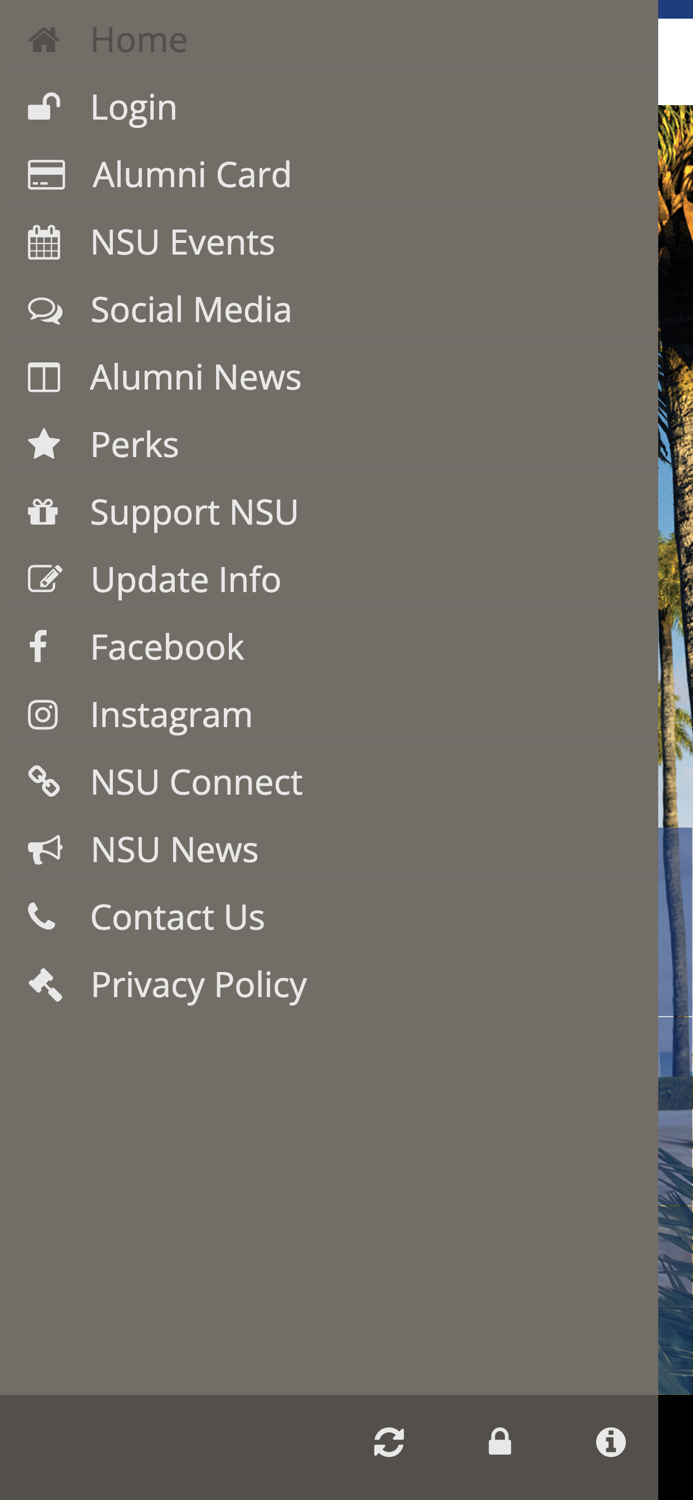Image resolution: width=693 pixels, height=1500 pixels.
Task: Select Social Media from the menu
Action: [x=191, y=308]
